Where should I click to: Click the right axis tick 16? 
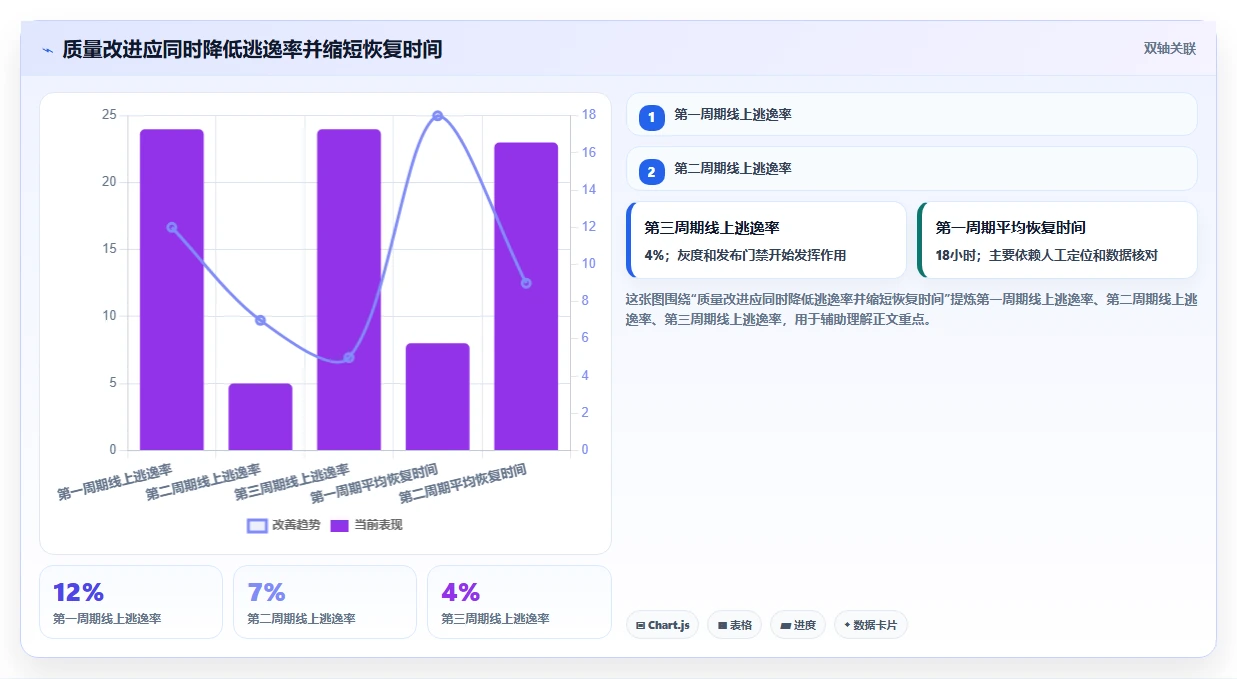589,152
